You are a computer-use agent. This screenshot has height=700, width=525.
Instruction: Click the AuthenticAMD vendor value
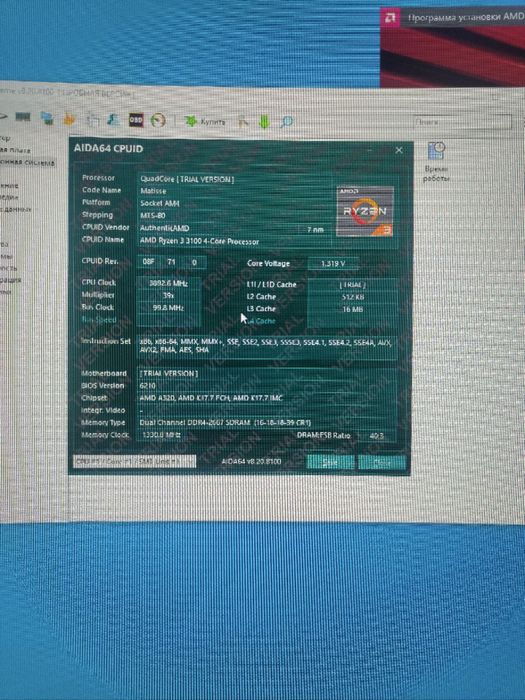pyautogui.click(x=165, y=228)
